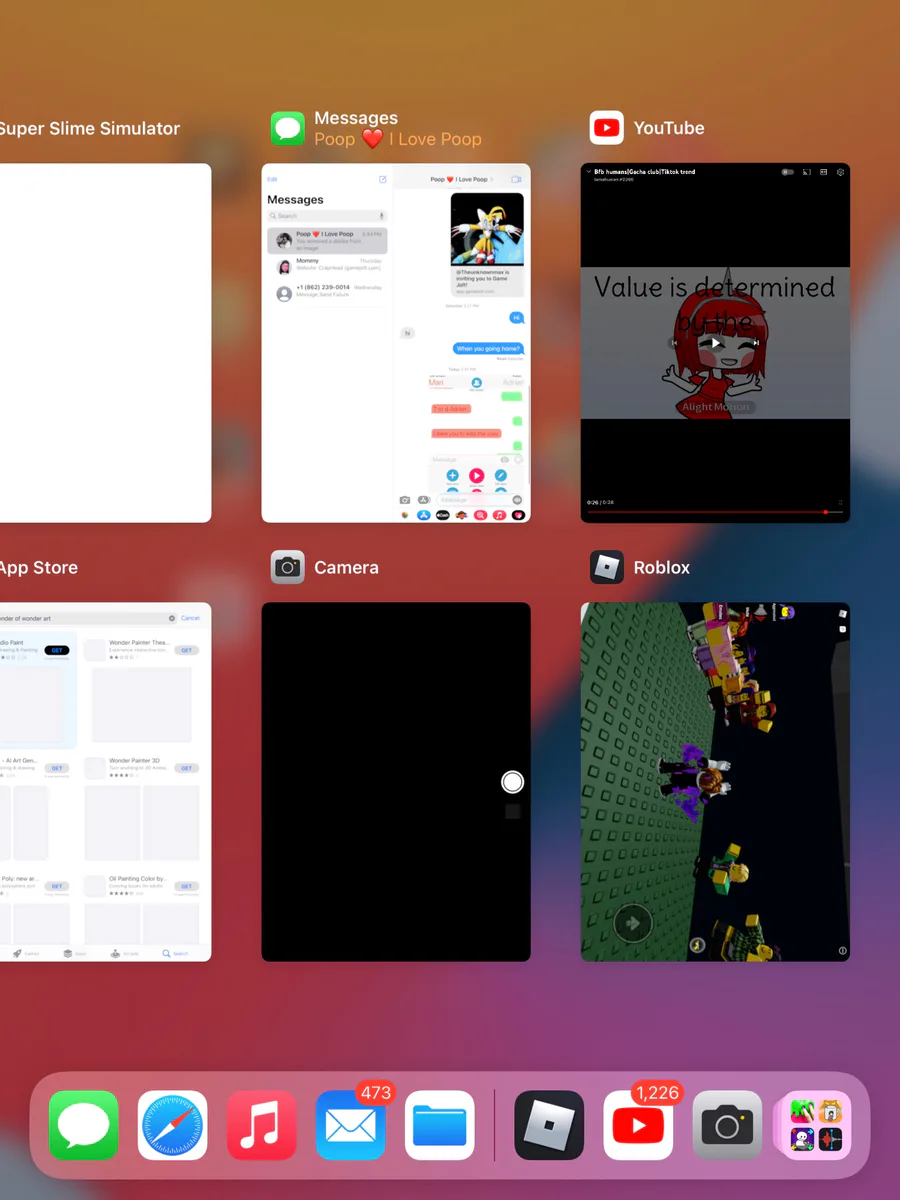The height and width of the screenshot is (1200, 900).
Task: Click the App Store label above card
Action: (39, 567)
